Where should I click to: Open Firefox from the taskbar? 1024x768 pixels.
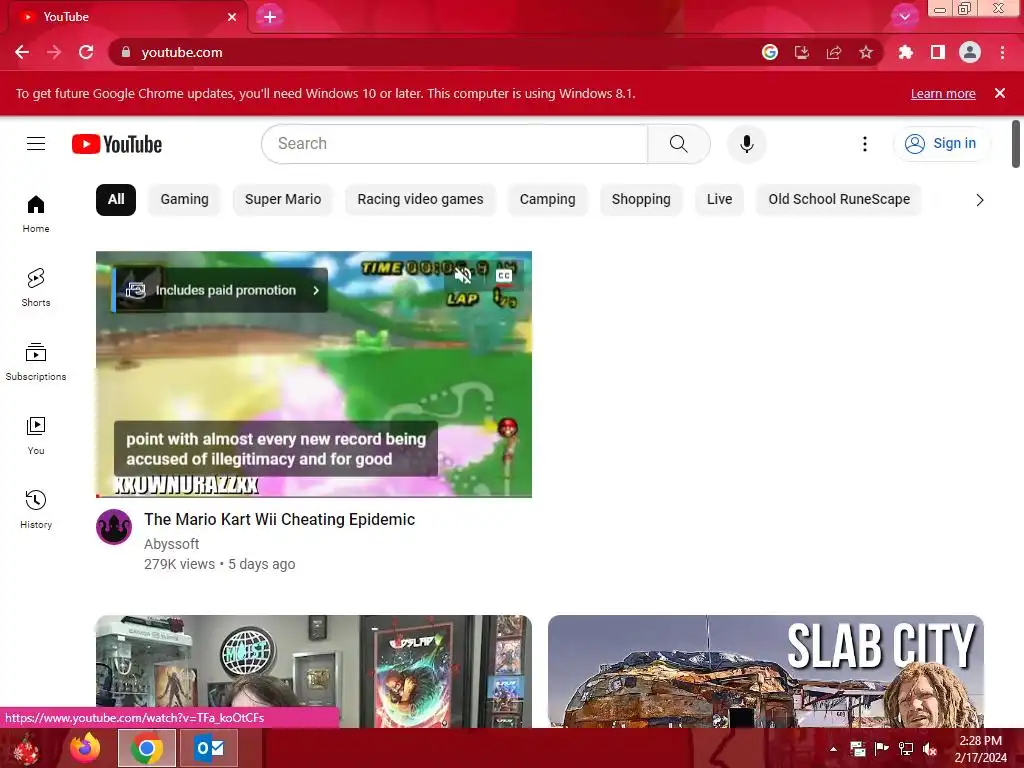point(86,748)
